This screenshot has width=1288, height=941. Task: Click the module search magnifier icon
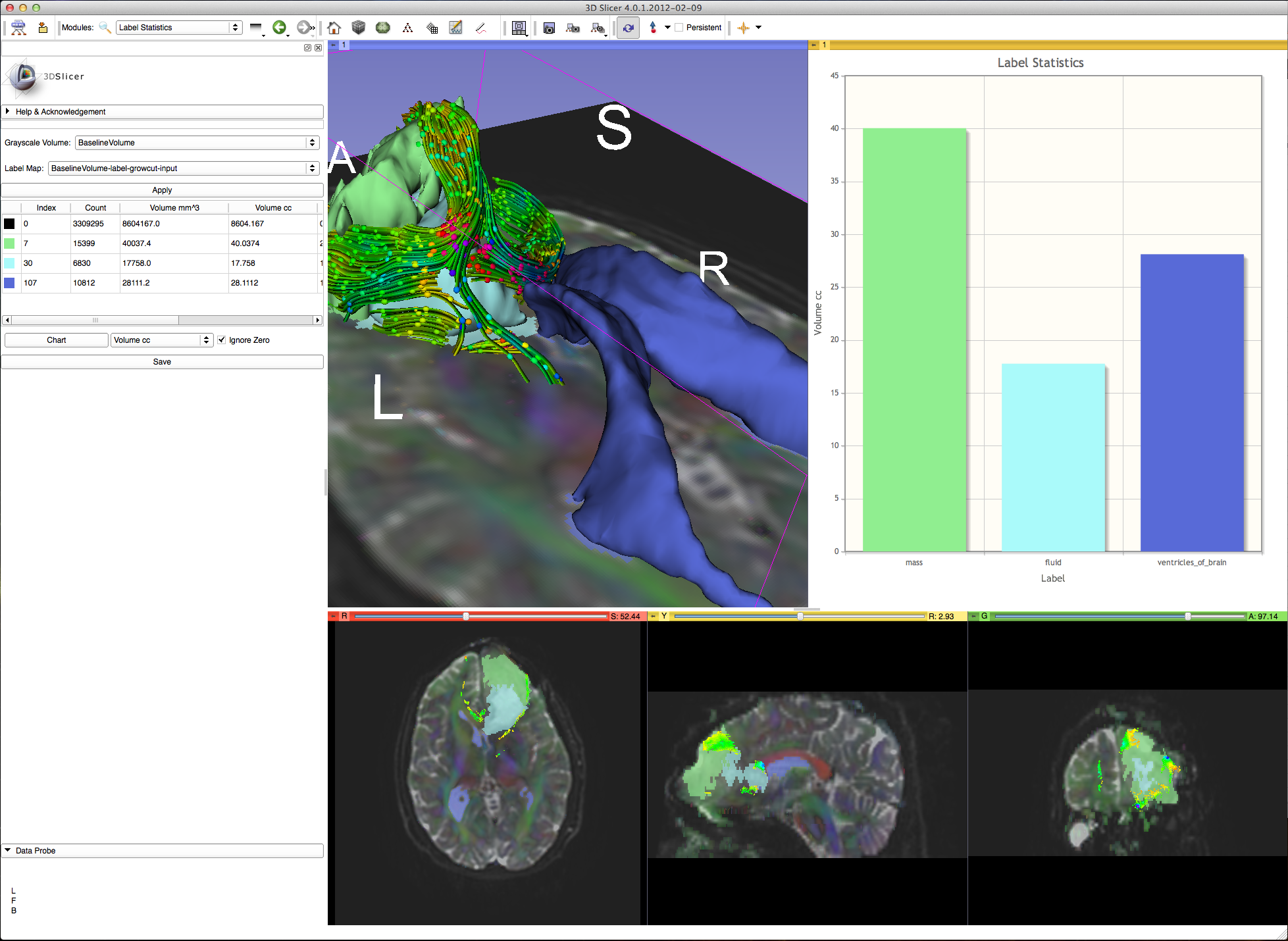point(105,28)
